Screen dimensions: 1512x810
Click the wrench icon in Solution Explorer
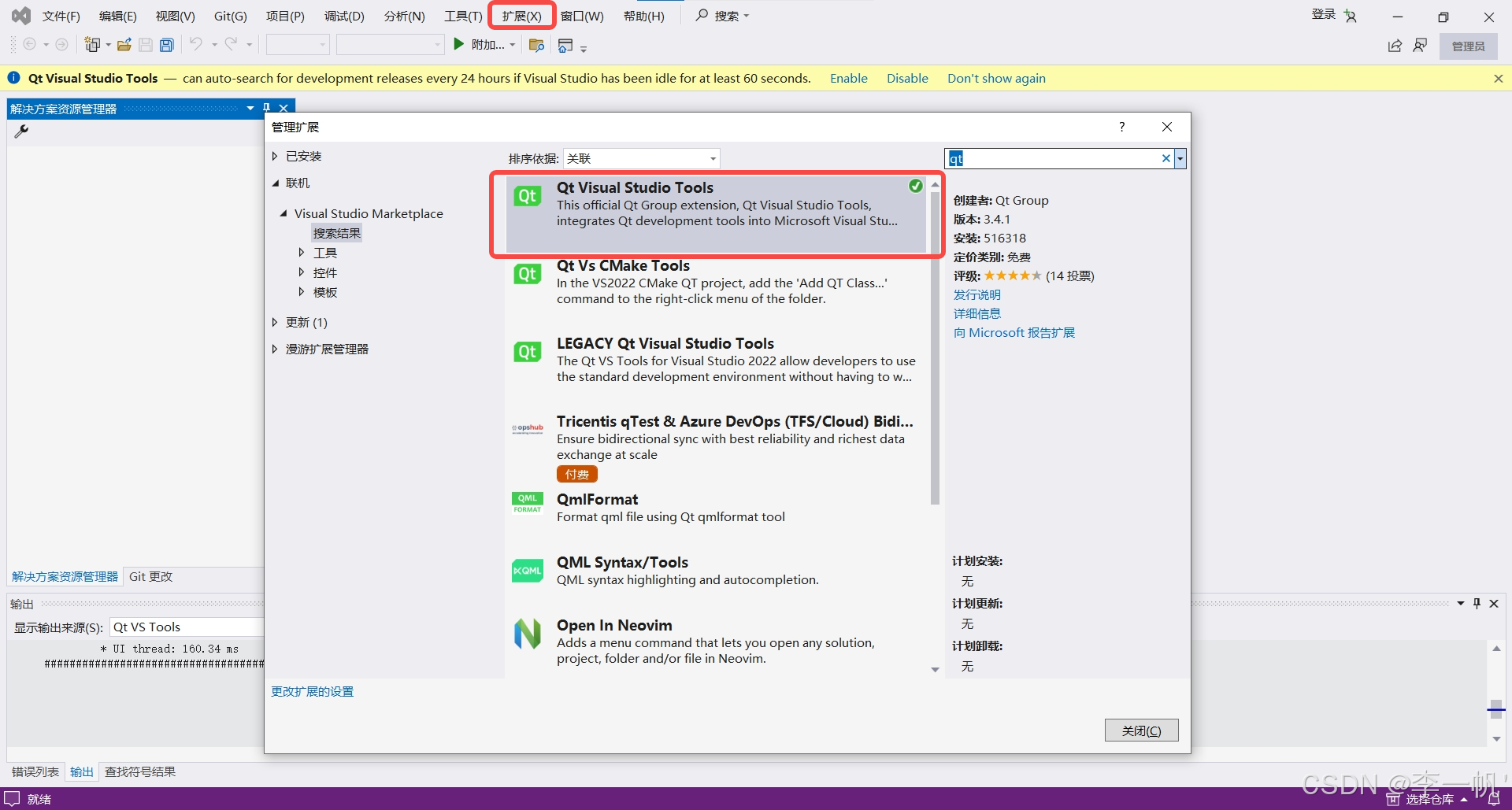pos(21,131)
